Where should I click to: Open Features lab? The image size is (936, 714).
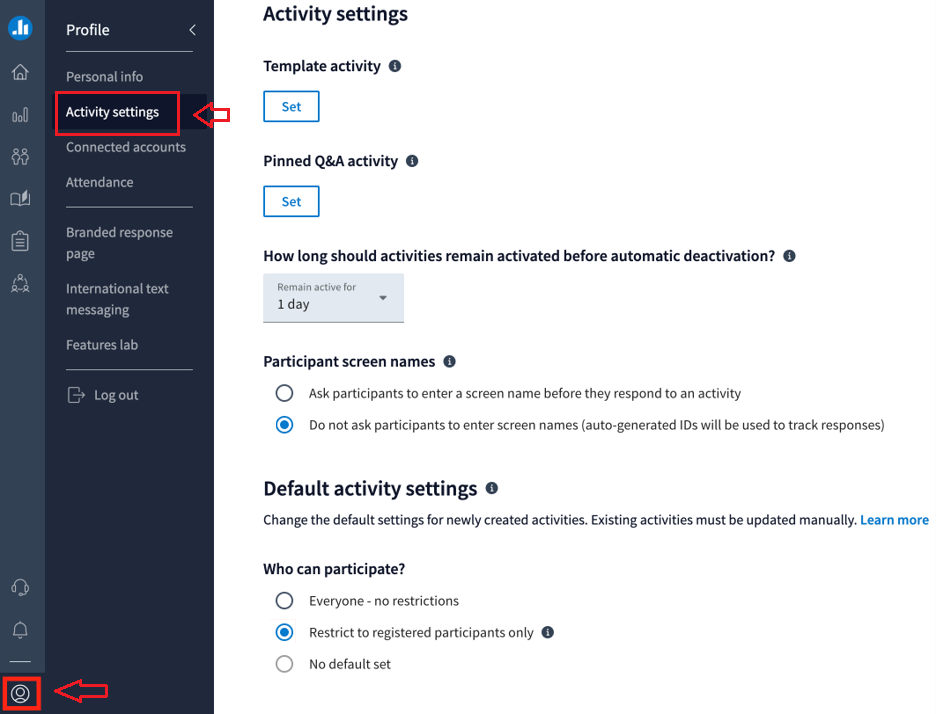pos(102,345)
